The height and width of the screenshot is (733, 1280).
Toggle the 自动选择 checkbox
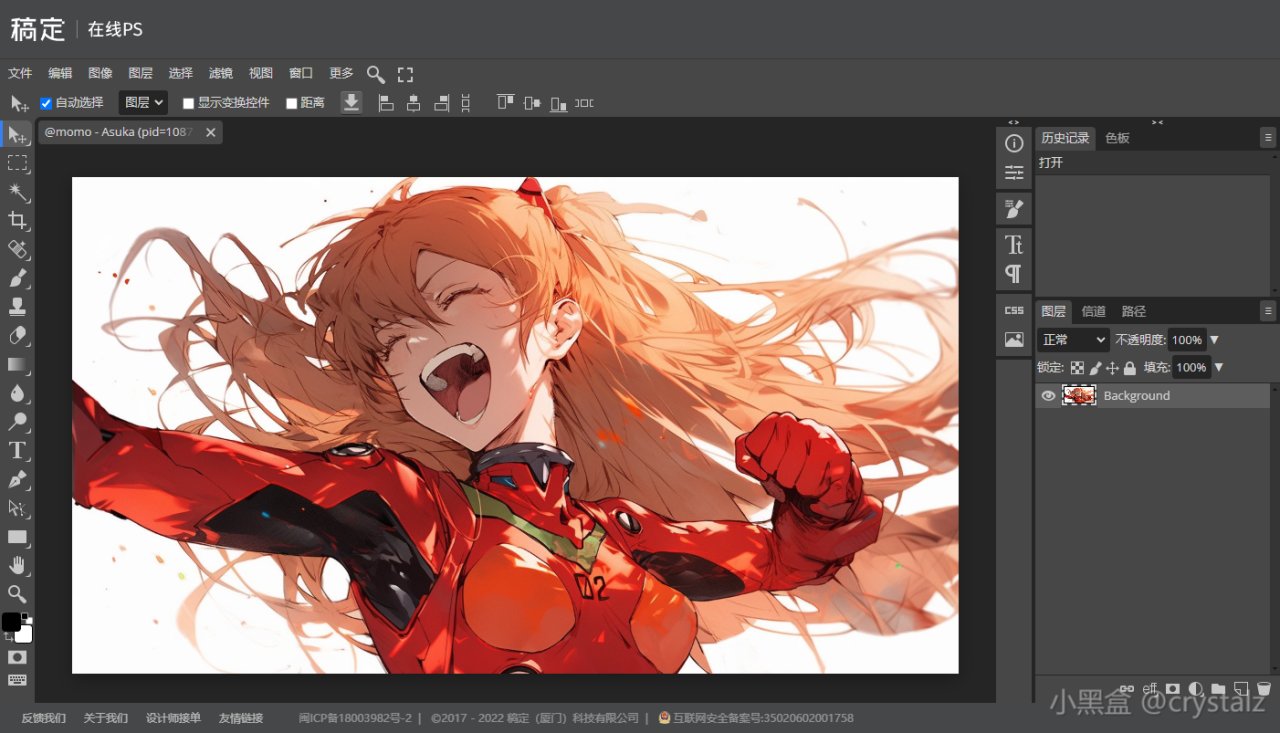46,103
